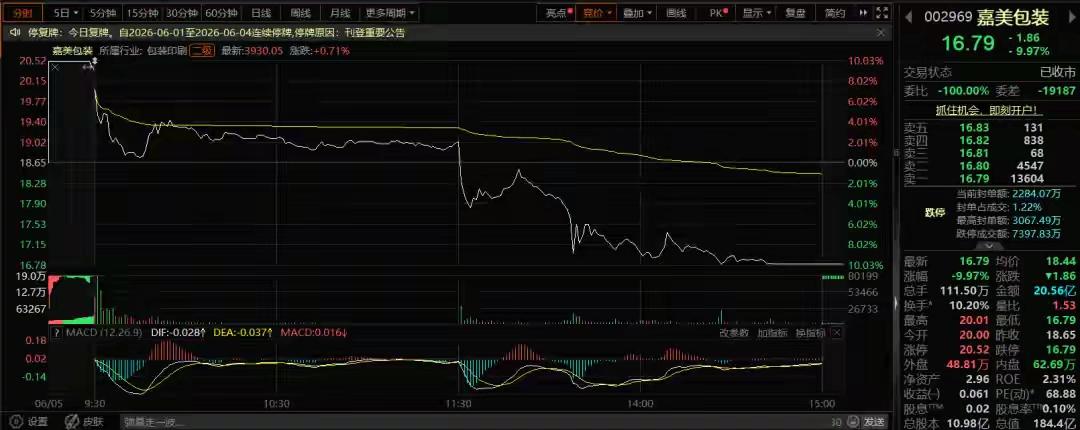This screenshot has height=430, width=1080.
Task: Click the 发送 send button
Action: [x=875, y=422]
